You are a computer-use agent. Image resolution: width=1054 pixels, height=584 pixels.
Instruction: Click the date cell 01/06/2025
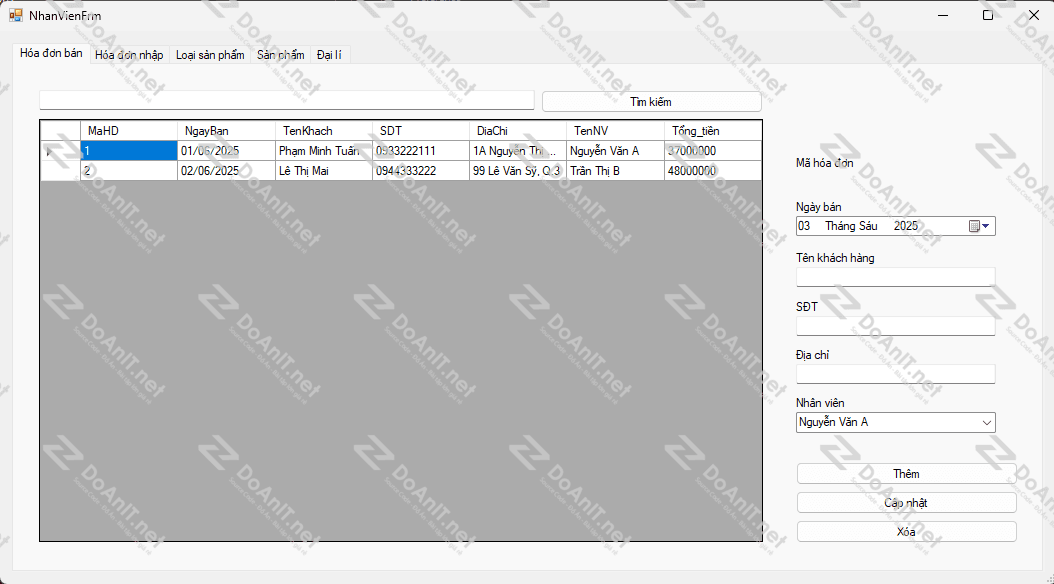click(227, 151)
